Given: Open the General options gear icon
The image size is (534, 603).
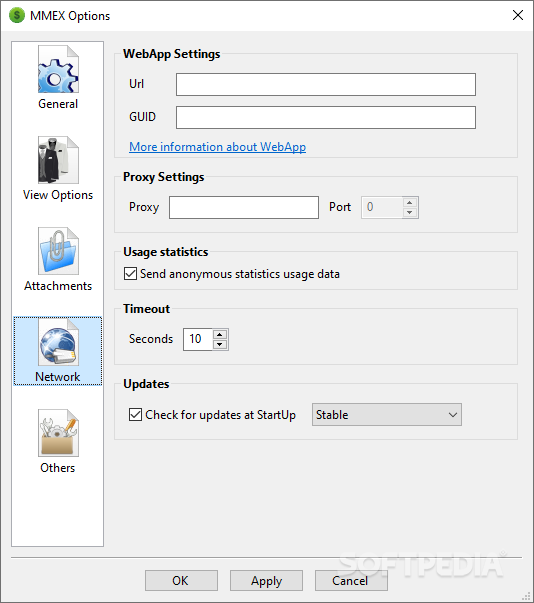Looking at the screenshot, I should coord(58,69).
